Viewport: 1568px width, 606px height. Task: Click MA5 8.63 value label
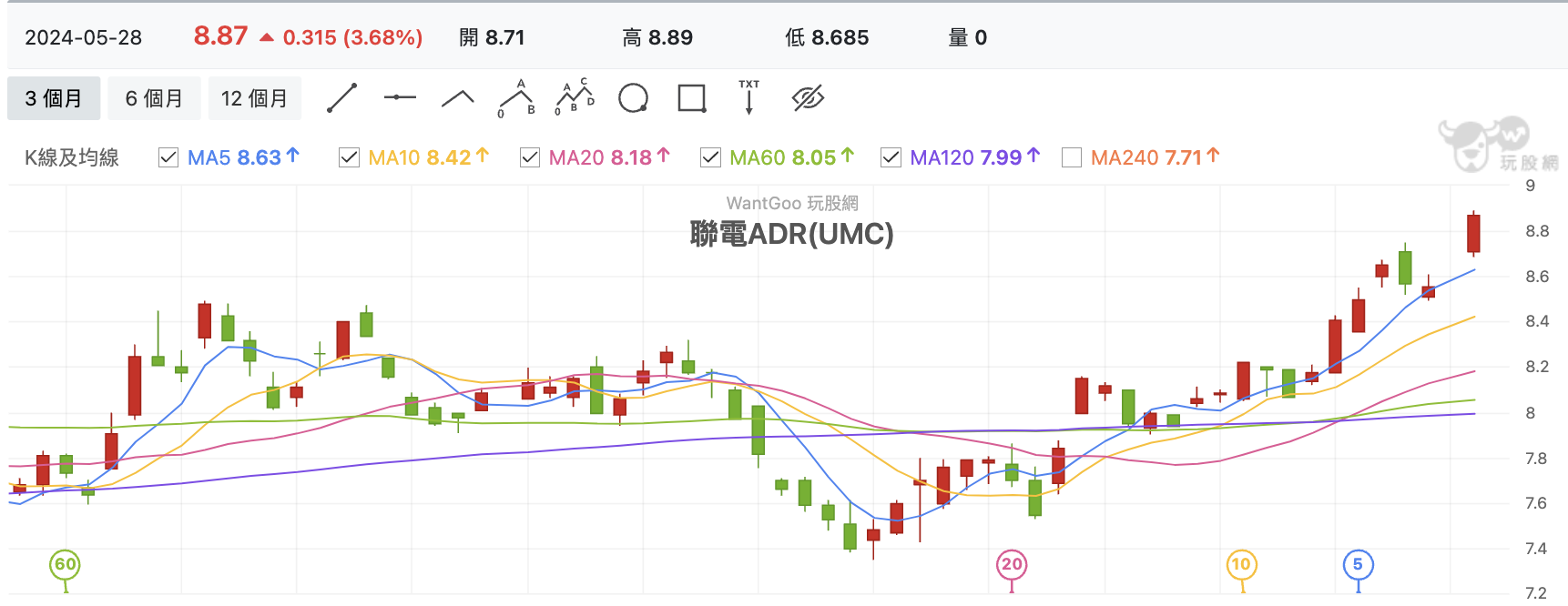[x=243, y=157]
